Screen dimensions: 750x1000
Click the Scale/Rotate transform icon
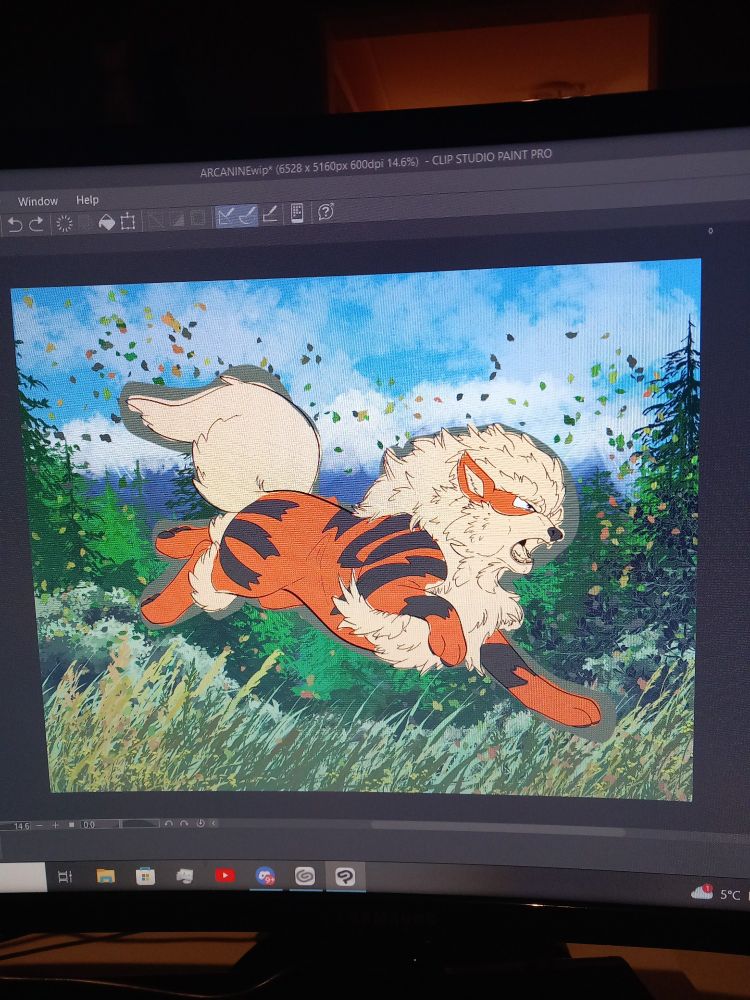128,221
